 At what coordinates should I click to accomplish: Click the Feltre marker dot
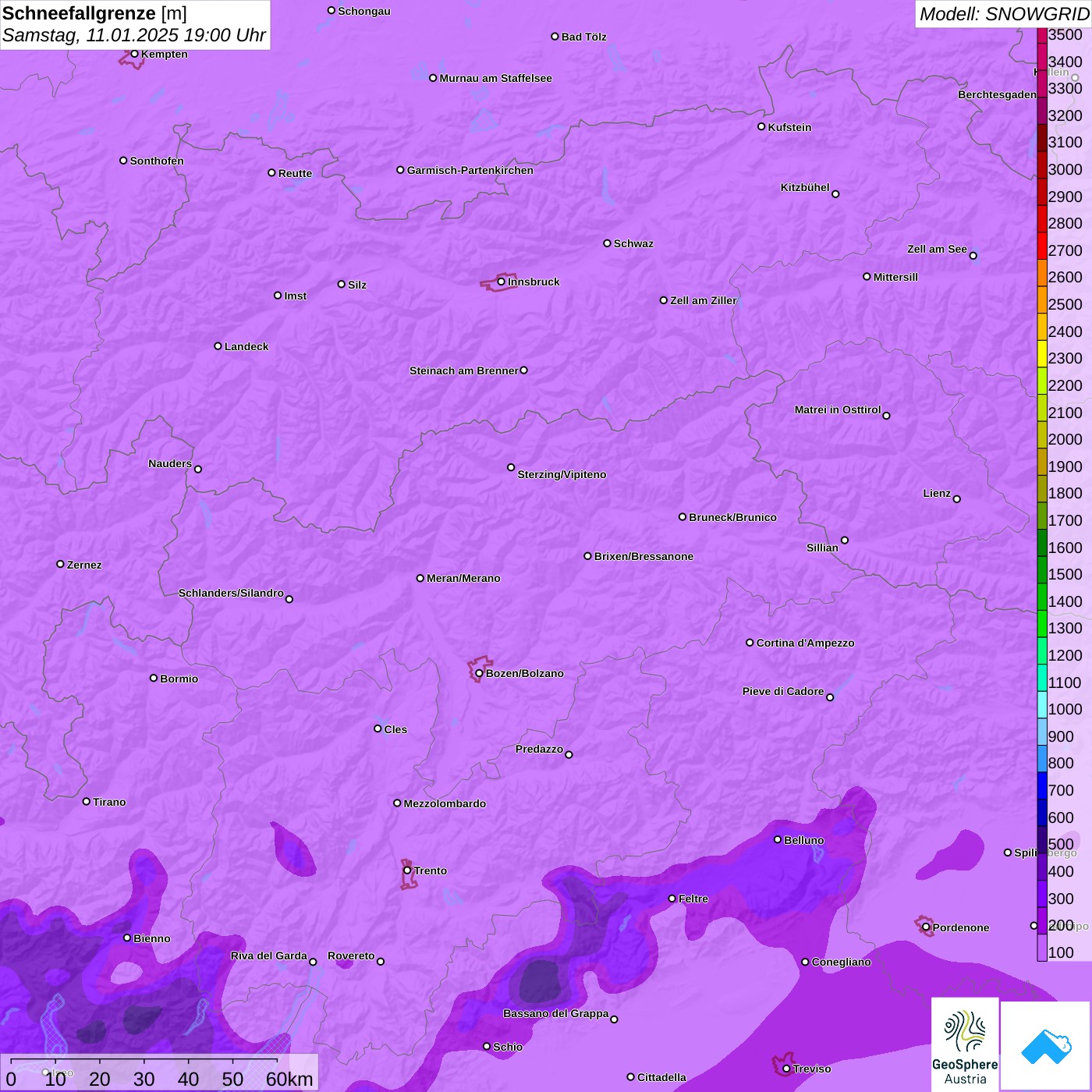point(672,899)
